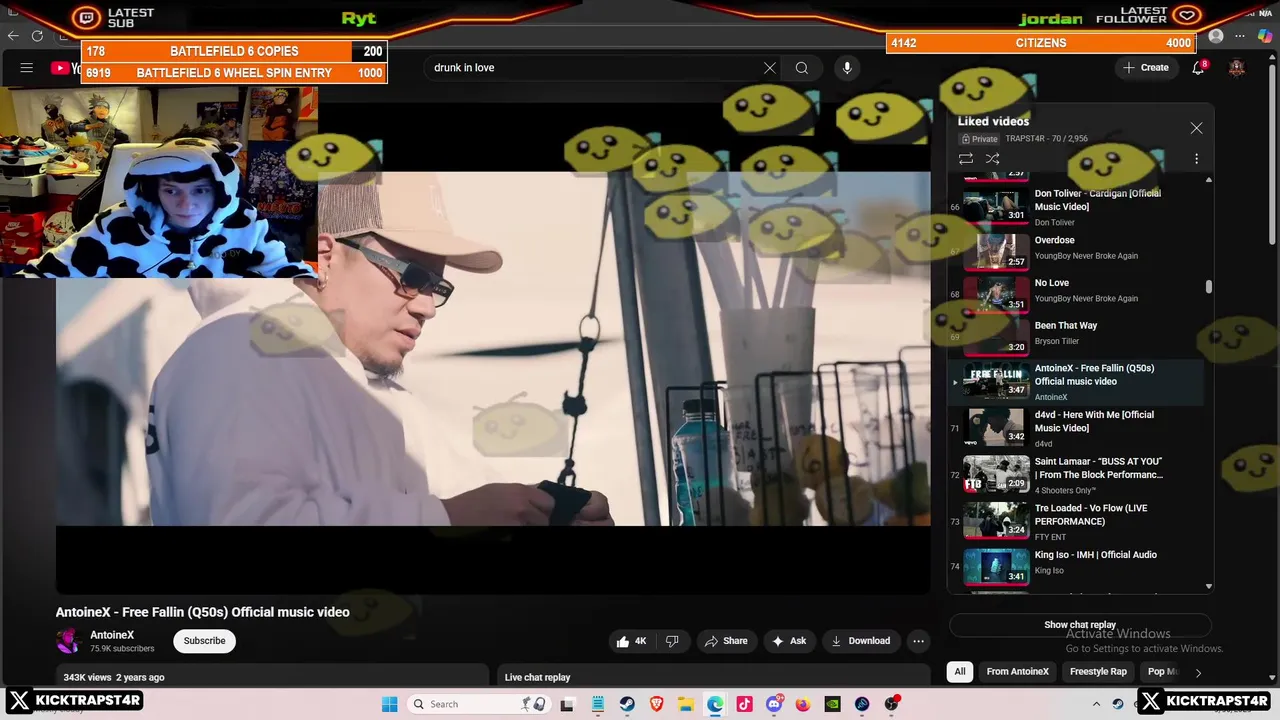Open Microsoft Edge taskbar icon
The image size is (1280, 720).
pos(715,704)
